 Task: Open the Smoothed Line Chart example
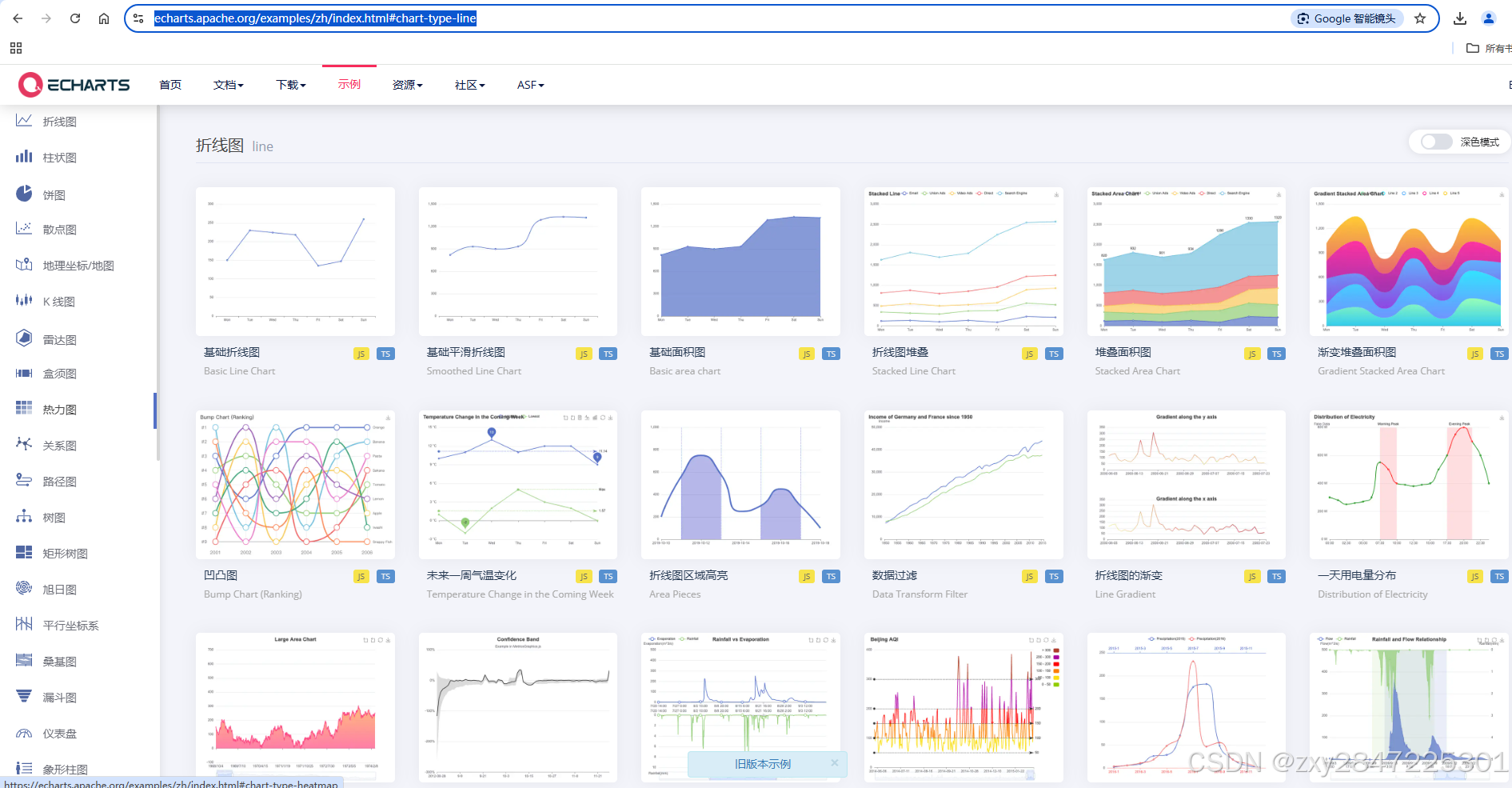(517, 262)
